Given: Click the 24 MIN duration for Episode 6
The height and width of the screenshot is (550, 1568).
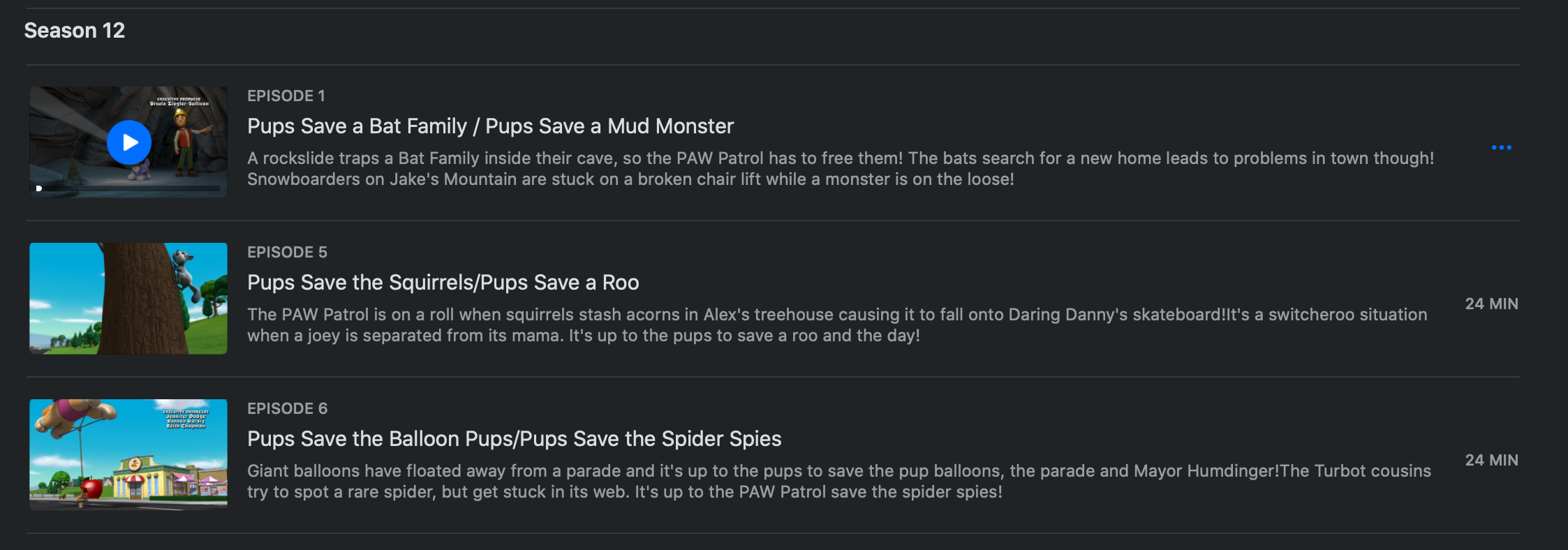Looking at the screenshot, I should click(x=1491, y=461).
